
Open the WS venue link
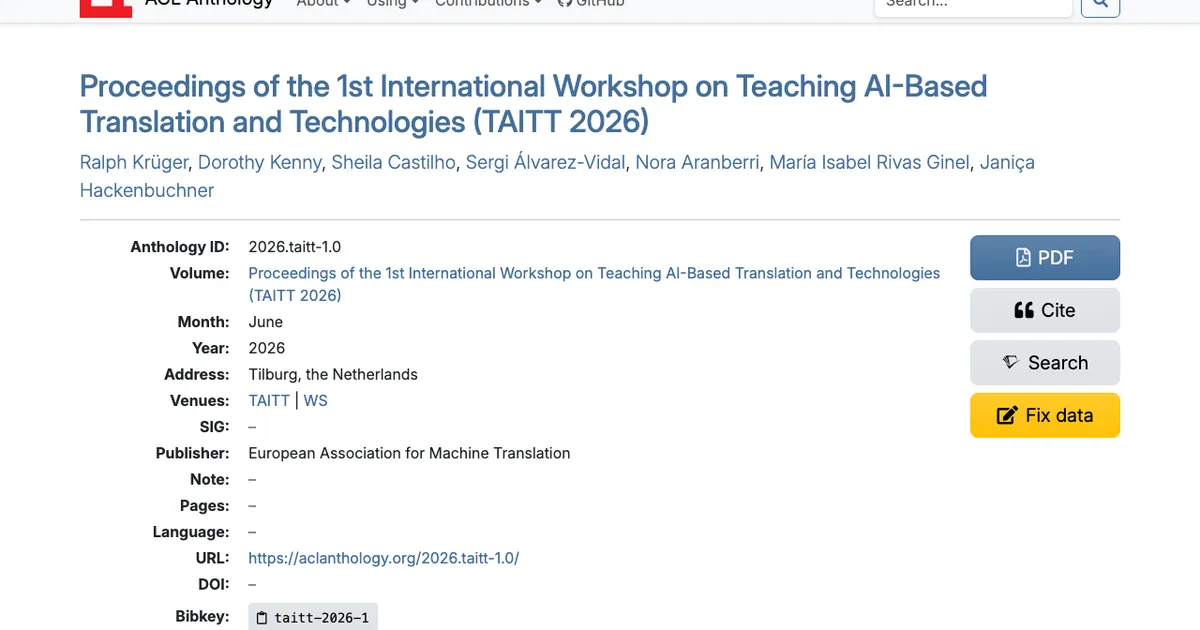pos(316,401)
